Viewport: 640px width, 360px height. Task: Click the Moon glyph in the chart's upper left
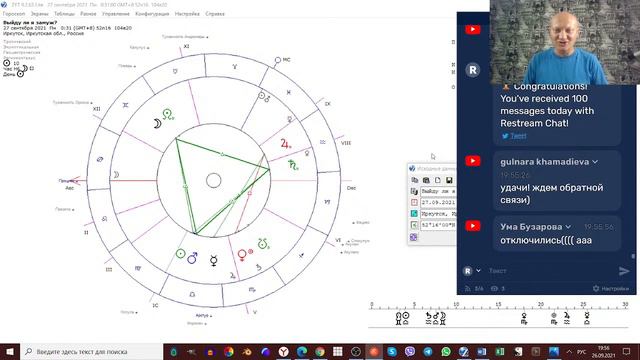tap(157, 123)
